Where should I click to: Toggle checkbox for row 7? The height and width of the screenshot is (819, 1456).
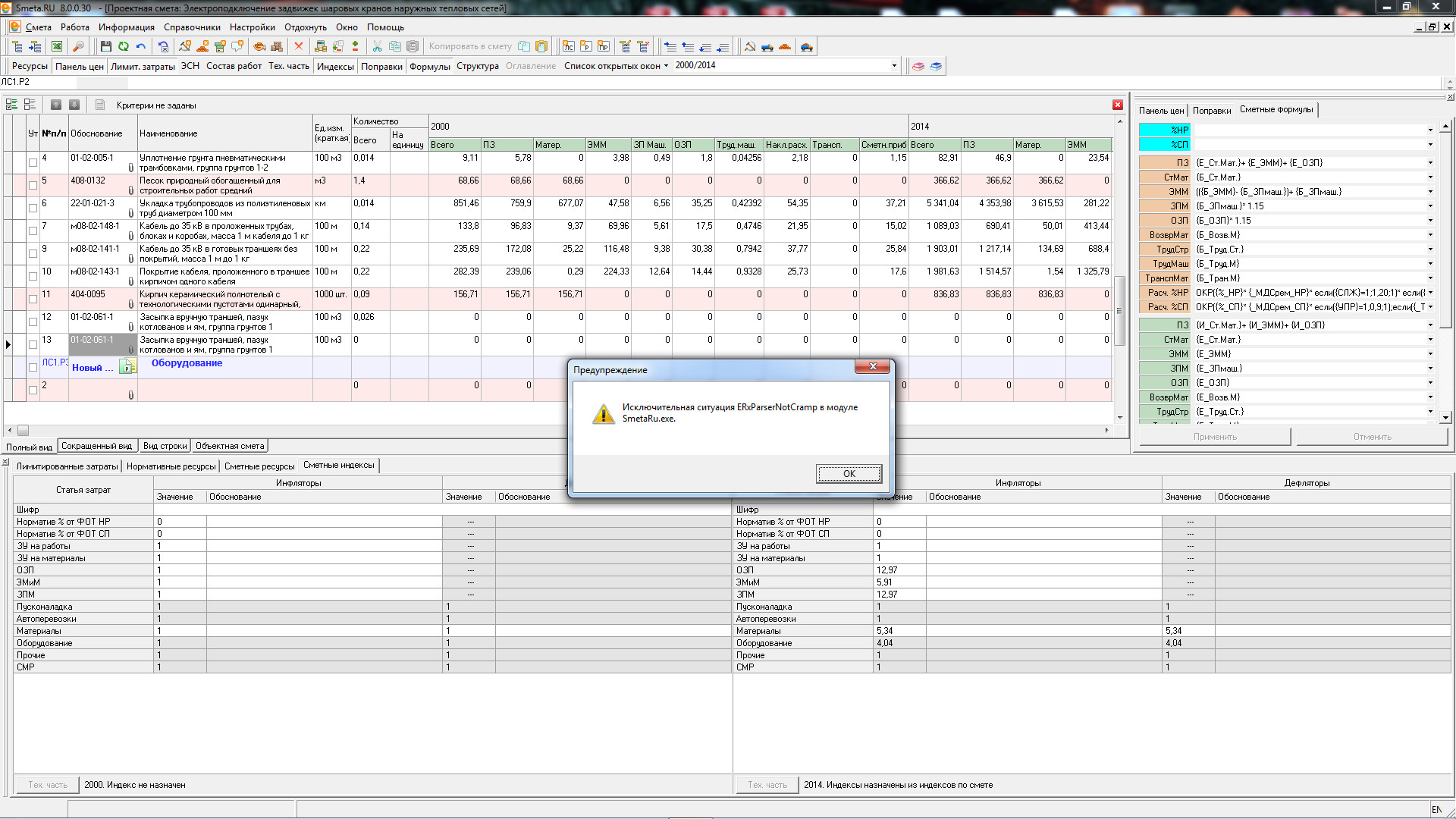33,231
